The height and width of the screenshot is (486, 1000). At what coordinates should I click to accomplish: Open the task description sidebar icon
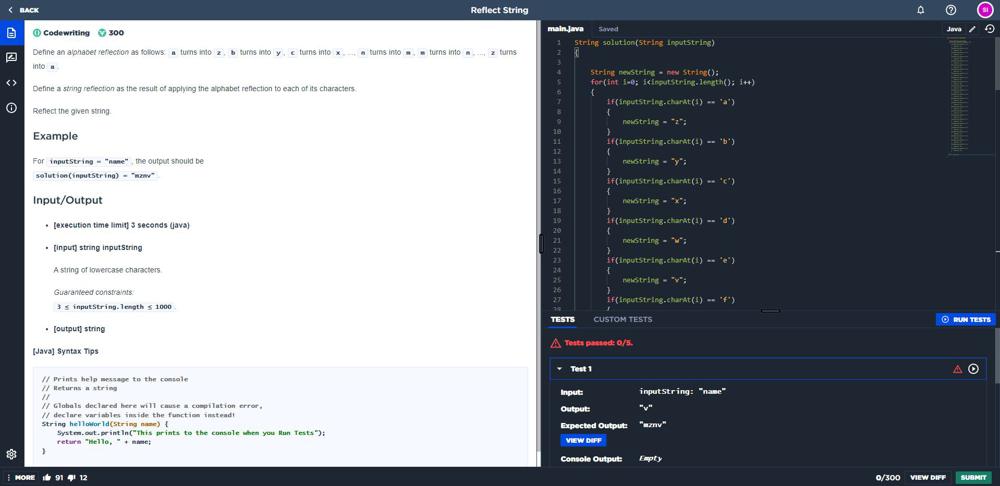tap(11, 33)
